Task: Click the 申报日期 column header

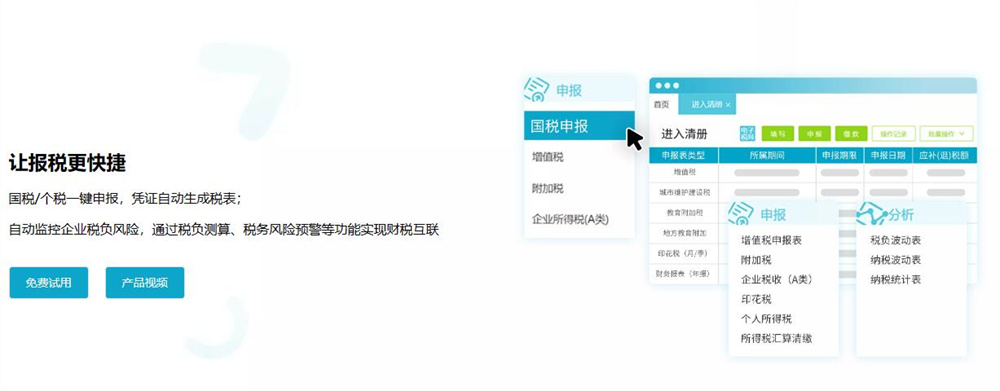Action: pyautogui.click(x=888, y=156)
